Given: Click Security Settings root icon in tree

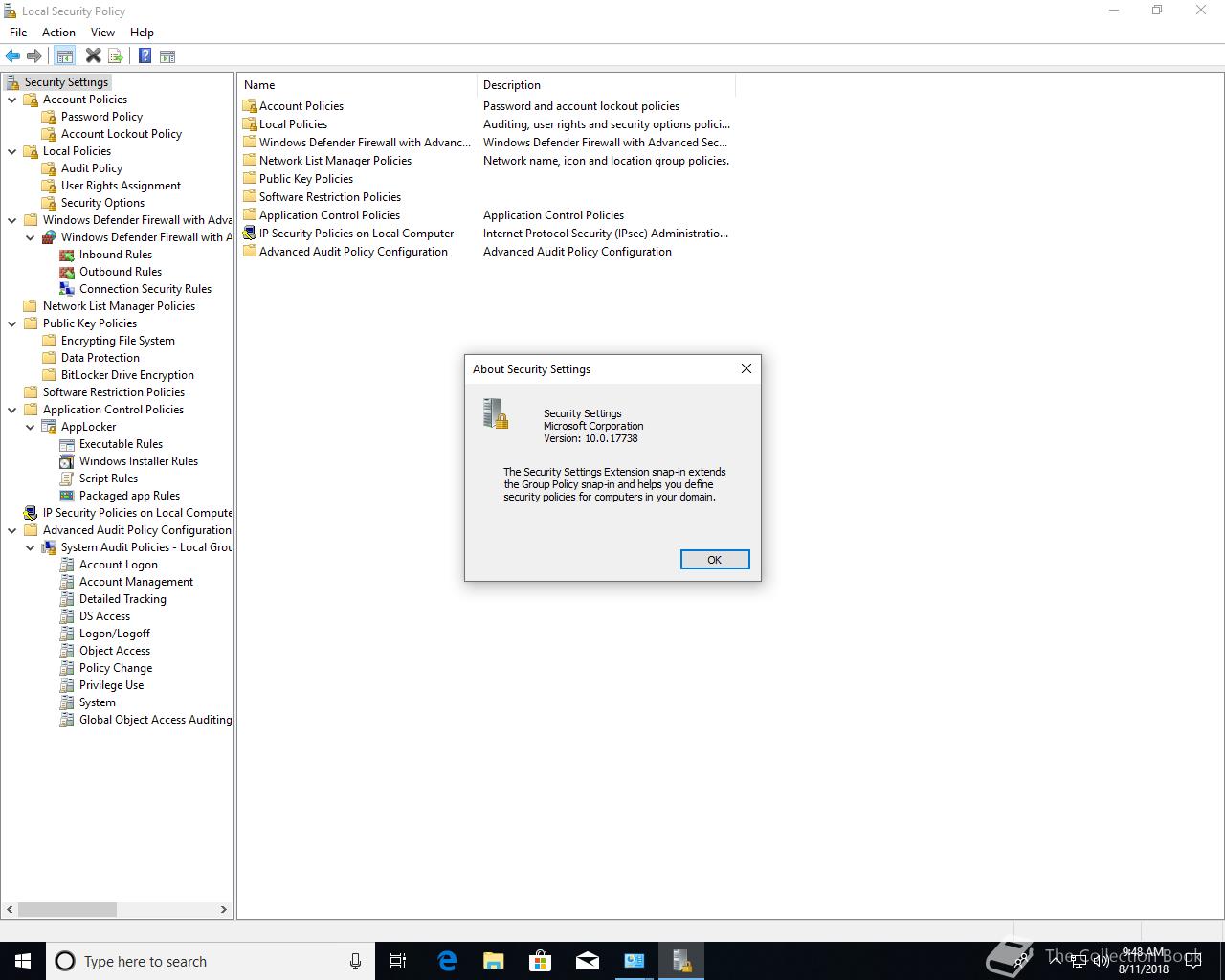Looking at the screenshot, I should [12, 82].
